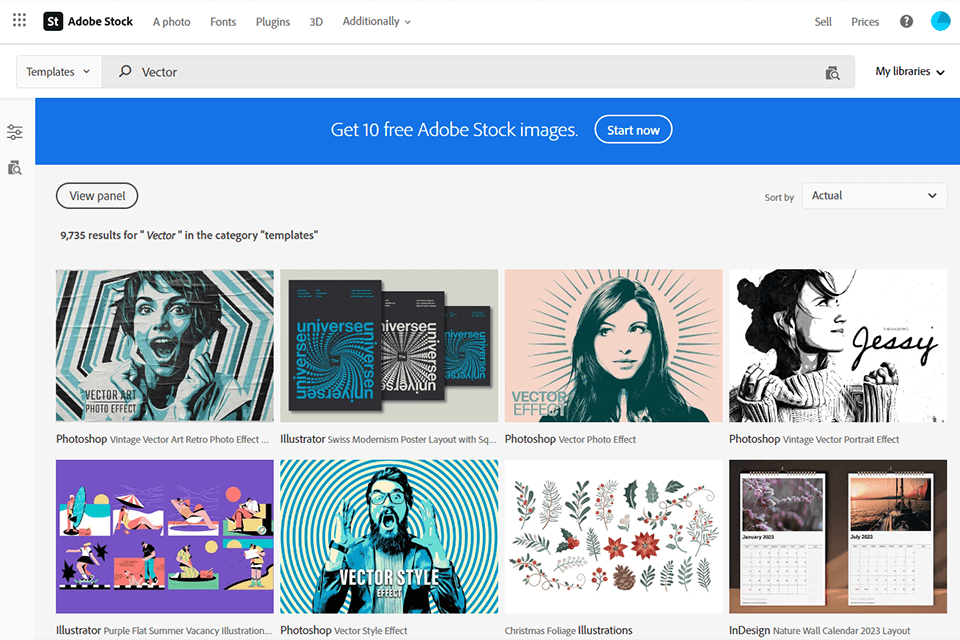Open the Sort by Actual dropdown
Viewport: 960px width, 640px height.
click(874, 195)
